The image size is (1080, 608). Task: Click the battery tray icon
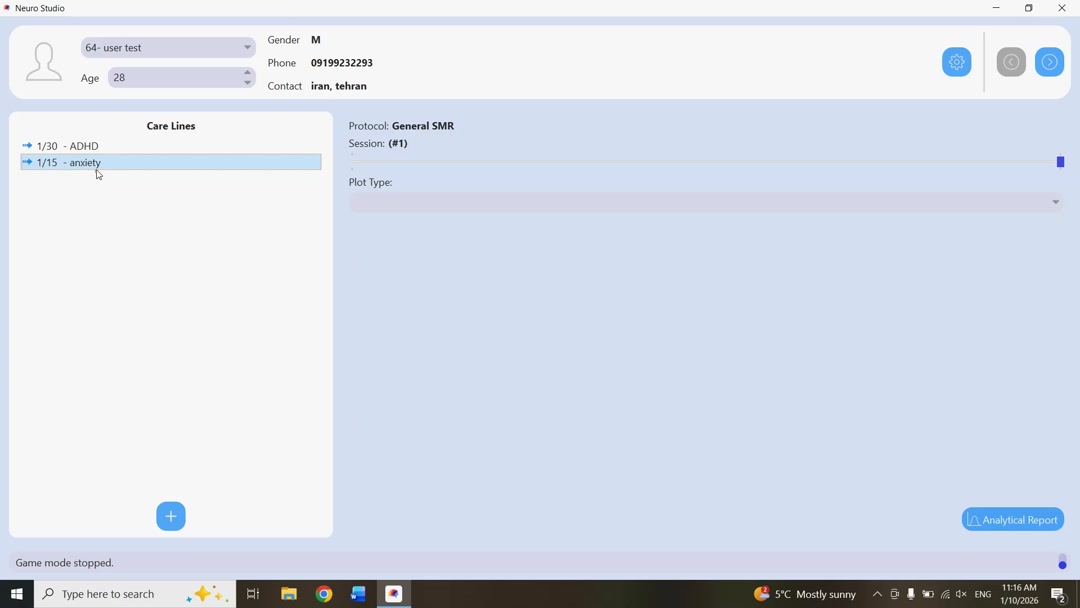coord(928,594)
